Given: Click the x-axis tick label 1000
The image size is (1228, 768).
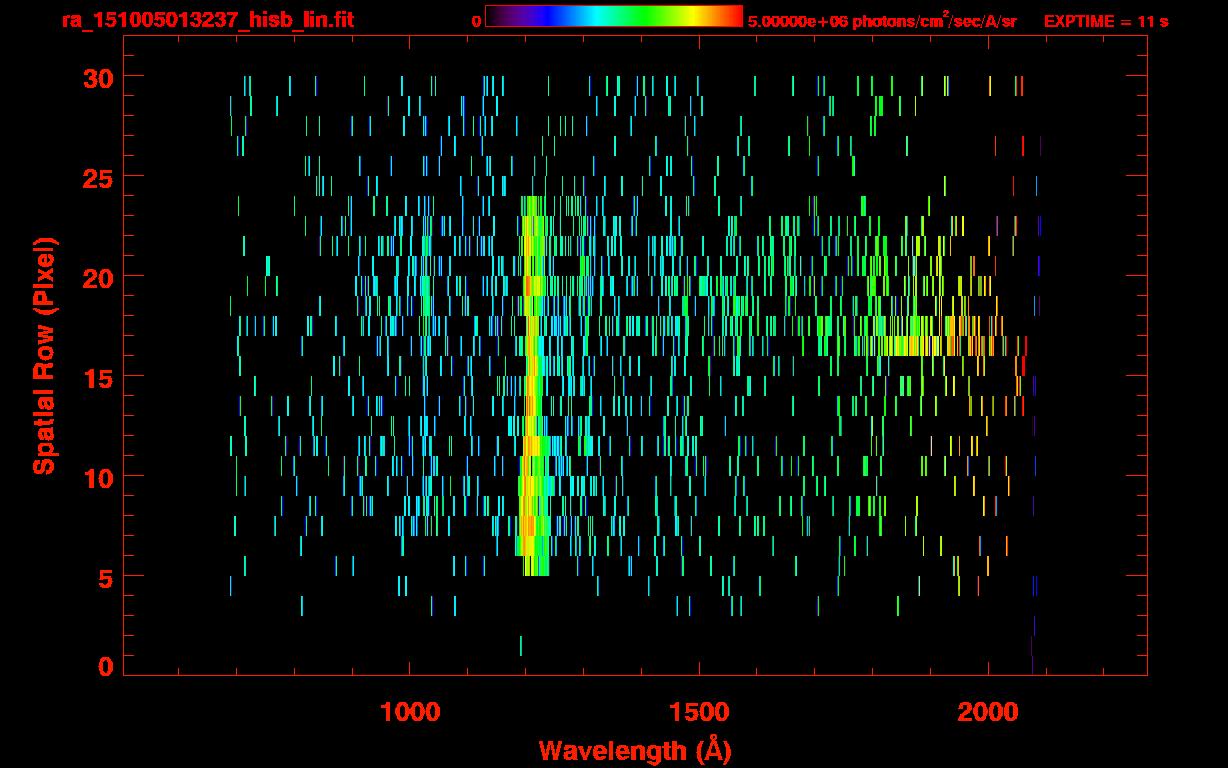Looking at the screenshot, I should [x=410, y=713].
